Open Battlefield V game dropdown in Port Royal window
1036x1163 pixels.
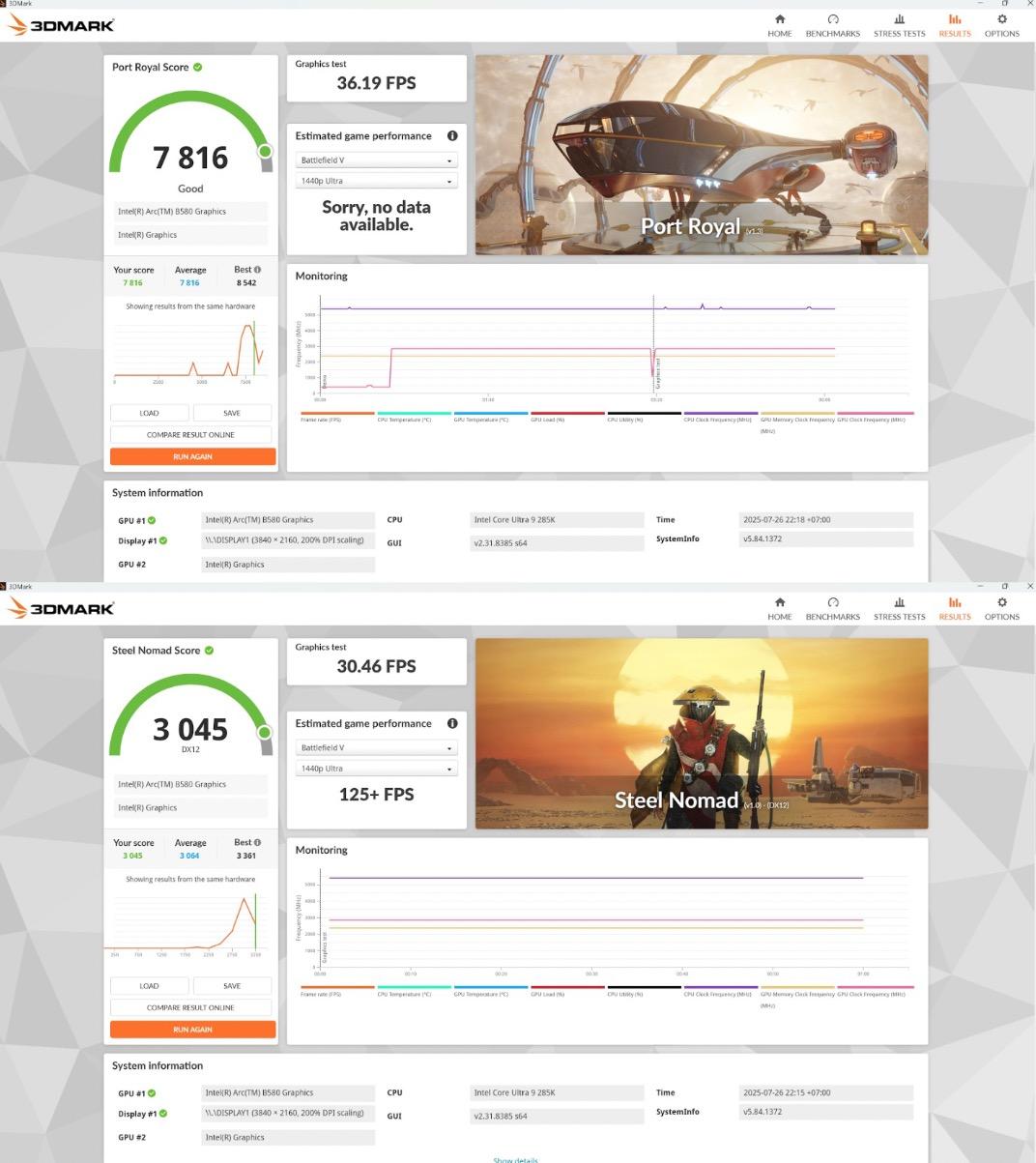coord(376,160)
